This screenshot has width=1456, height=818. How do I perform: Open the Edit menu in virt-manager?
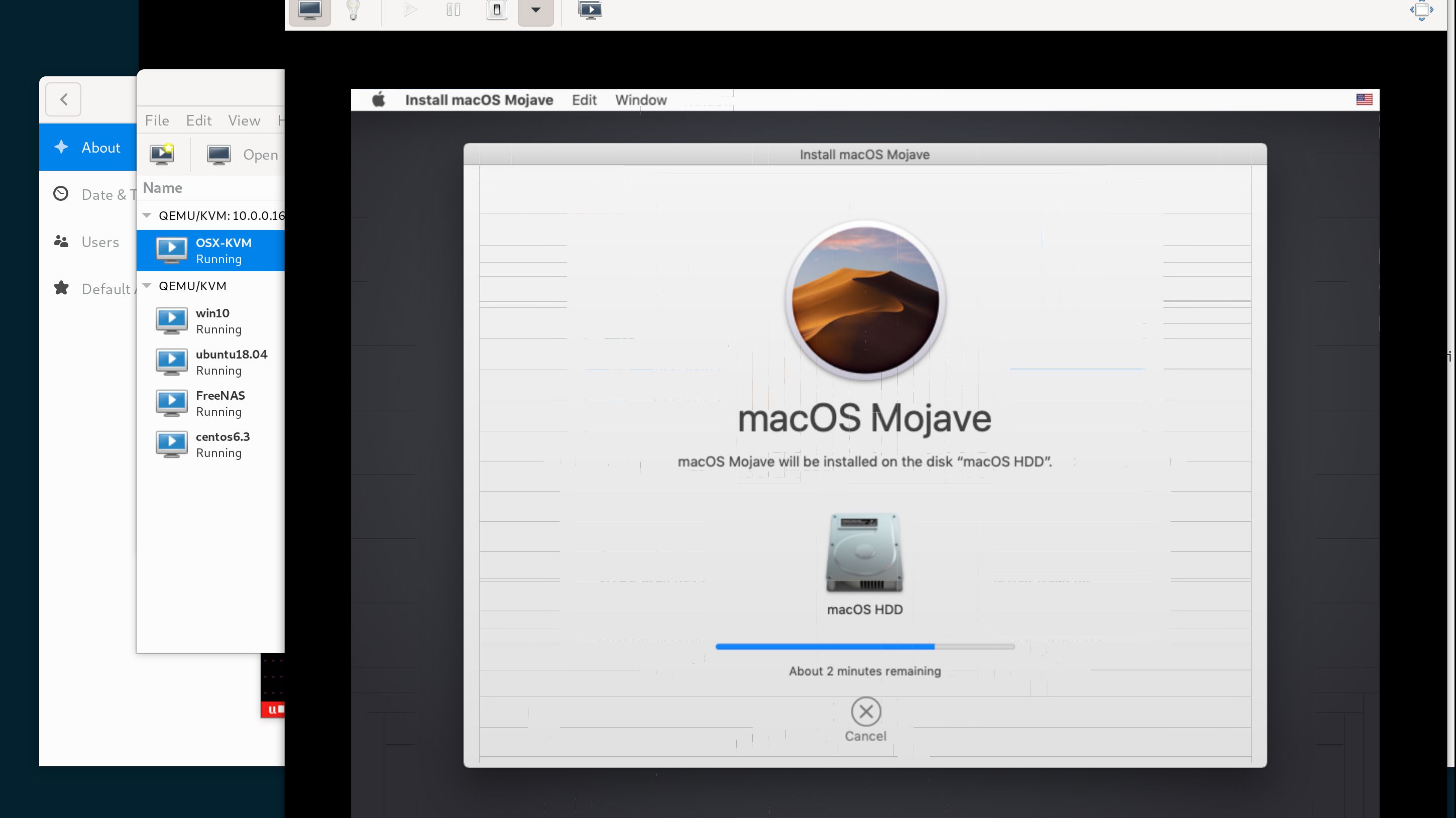(198, 120)
